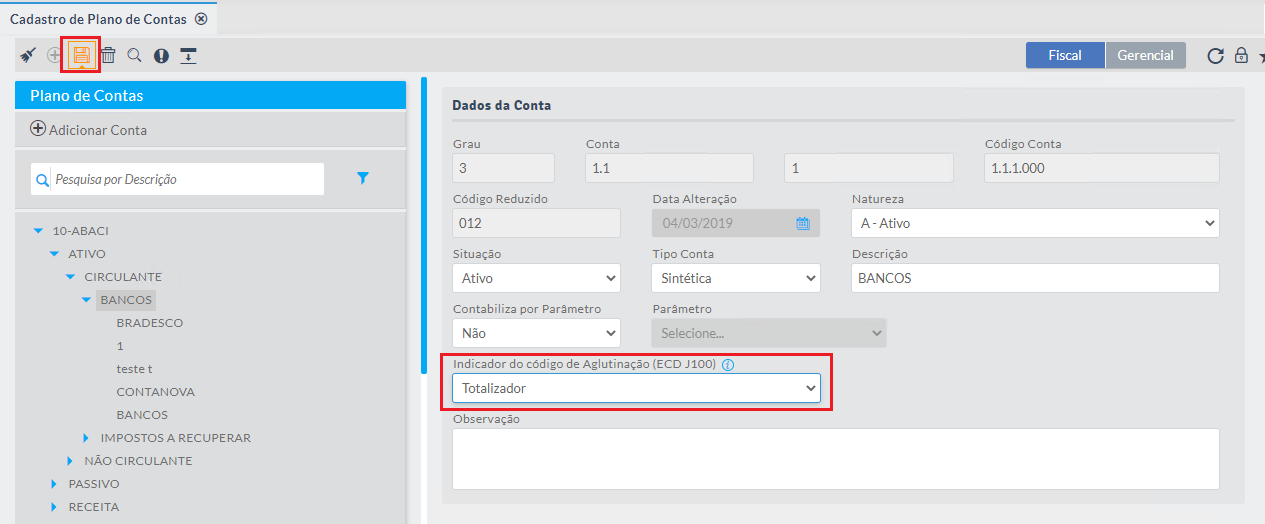This screenshot has width=1265, height=524.
Task: Click the Código Reduzido field 012
Action: click(536, 223)
